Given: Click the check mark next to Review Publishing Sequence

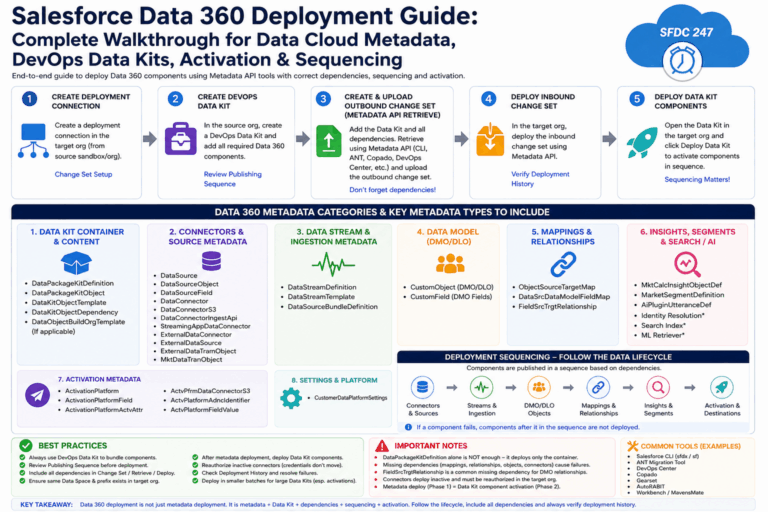Looking at the screenshot, I should pyautogui.click(x=22, y=465).
